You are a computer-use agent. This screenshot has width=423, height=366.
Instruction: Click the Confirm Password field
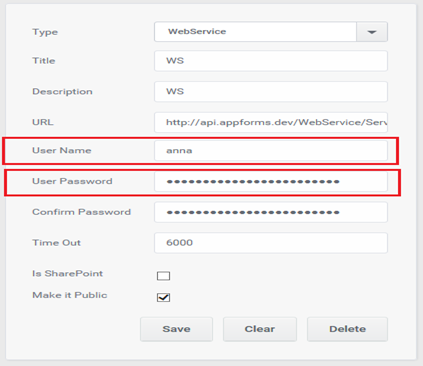(271, 212)
